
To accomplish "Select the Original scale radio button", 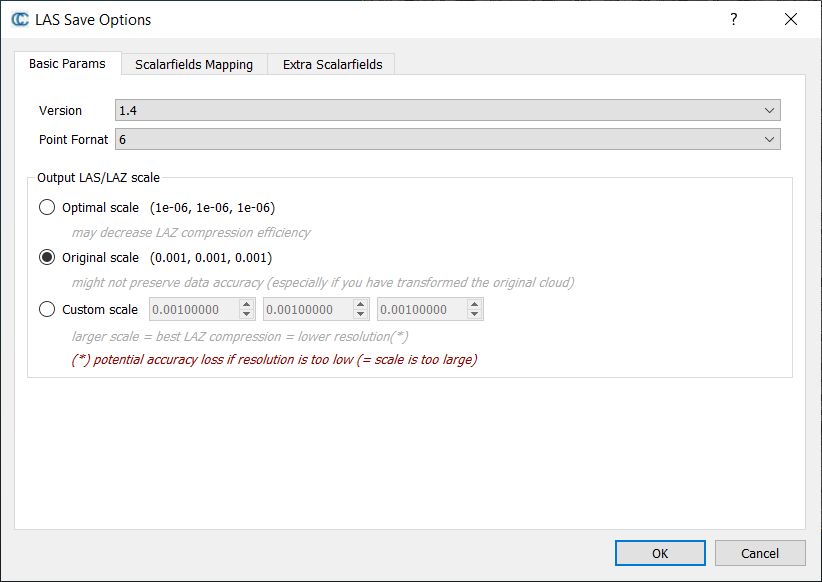I will (47, 257).
